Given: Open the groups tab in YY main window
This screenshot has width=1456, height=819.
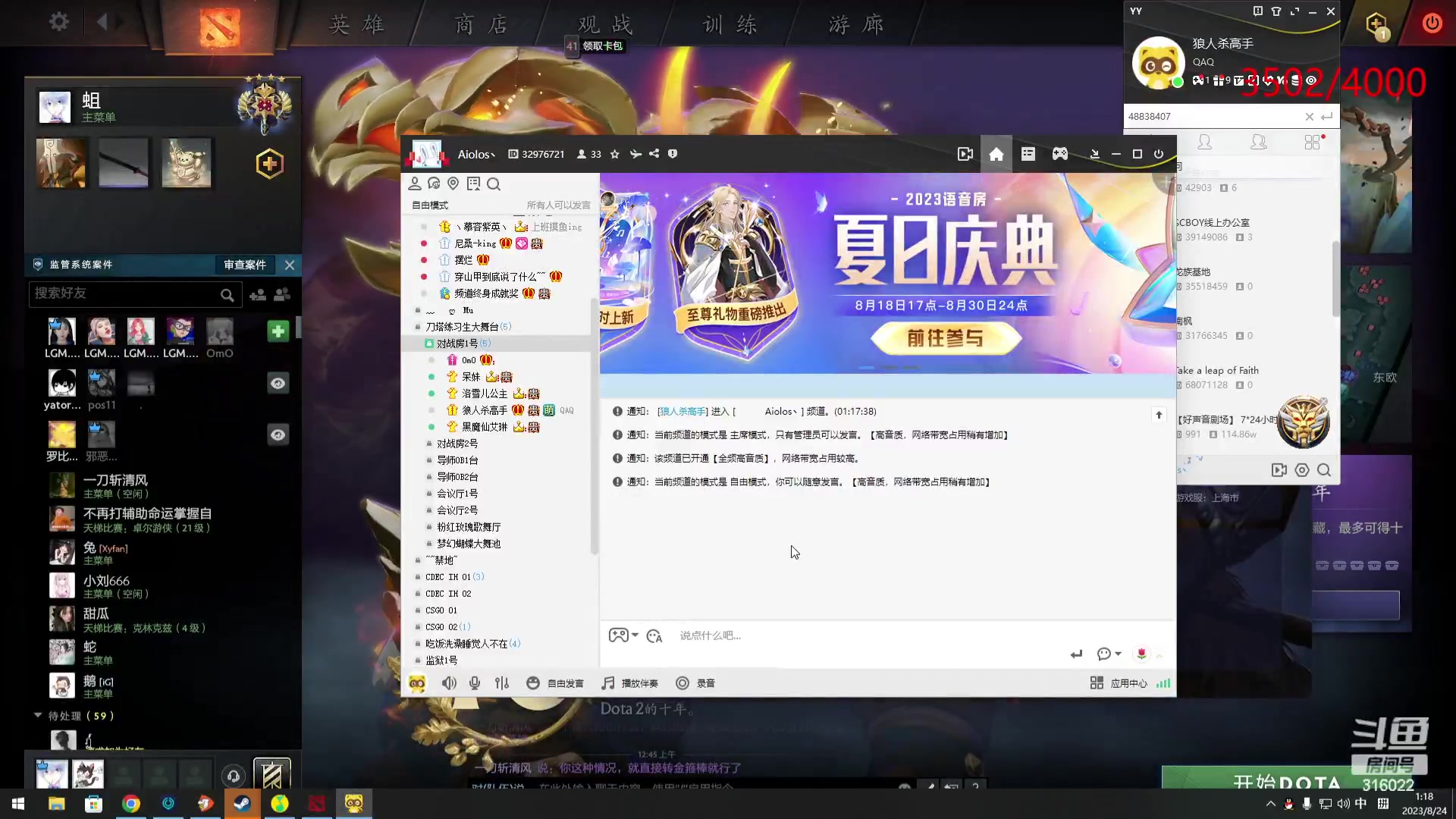Looking at the screenshot, I should [1259, 143].
